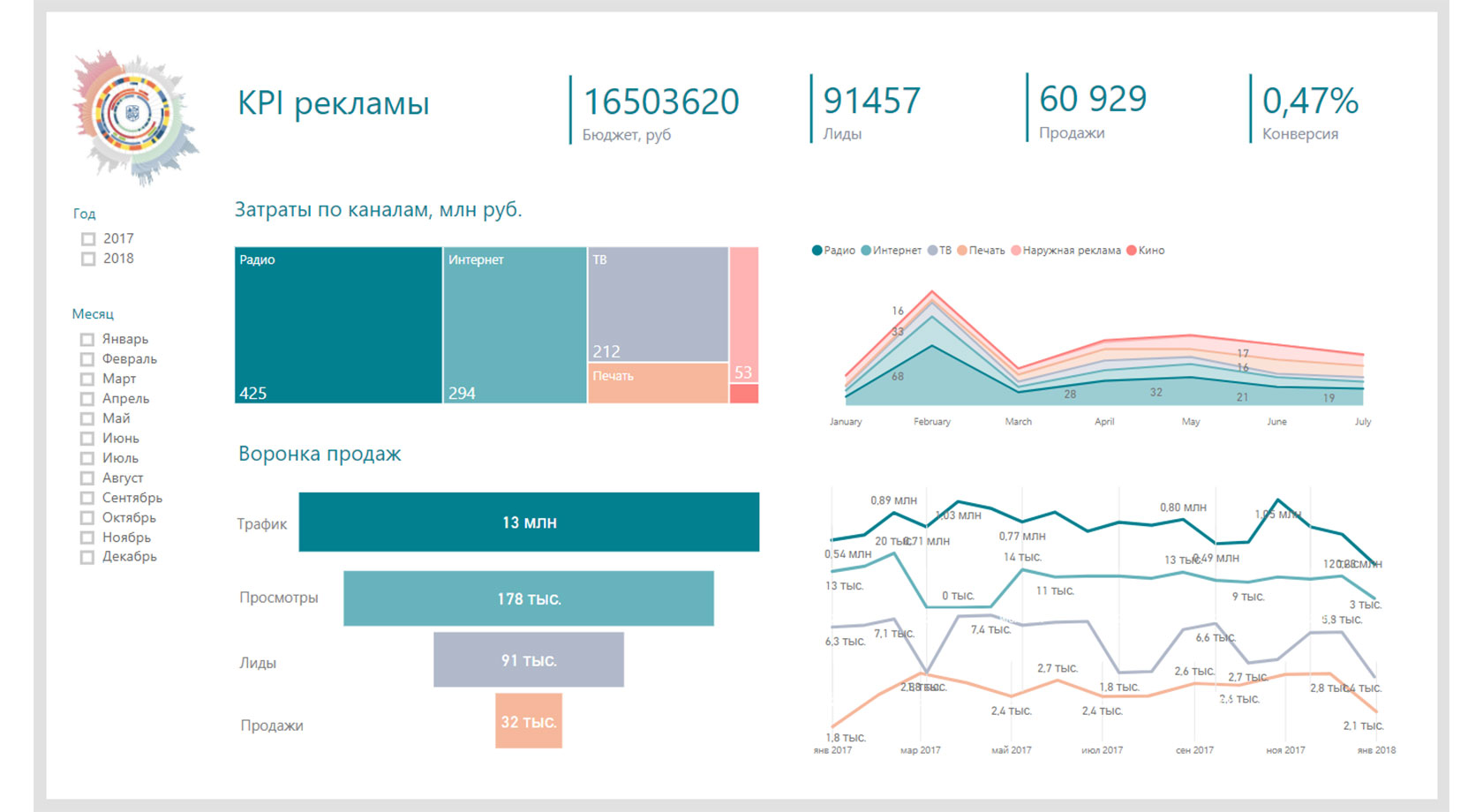Check the 2017 year filter
The height and width of the screenshot is (812, 1483).
(x=88, y=239)
